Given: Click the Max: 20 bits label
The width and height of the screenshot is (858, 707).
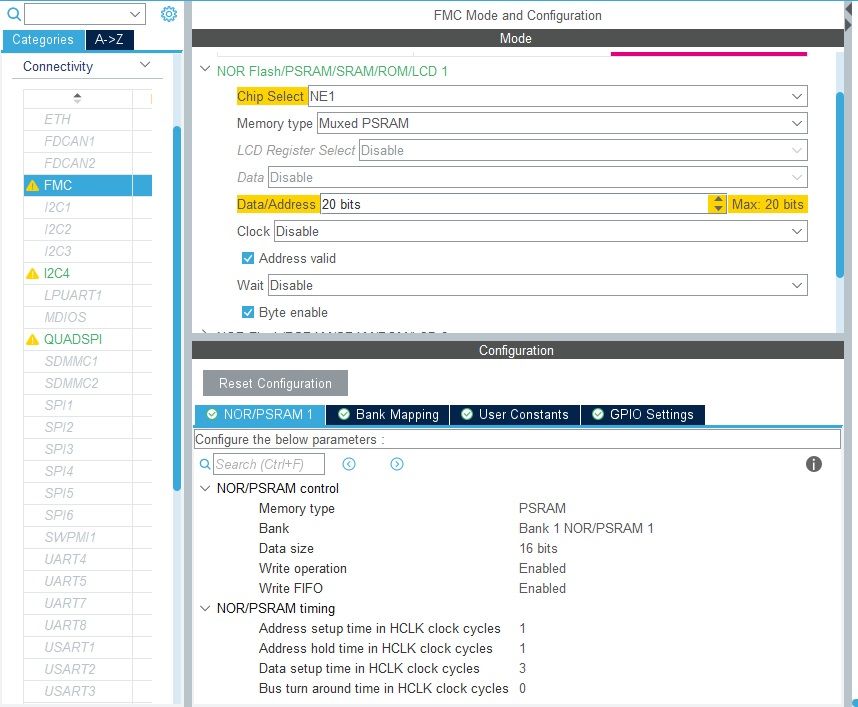Looking at the screenshot, I should pyautogui.click(x=768, y=204).
